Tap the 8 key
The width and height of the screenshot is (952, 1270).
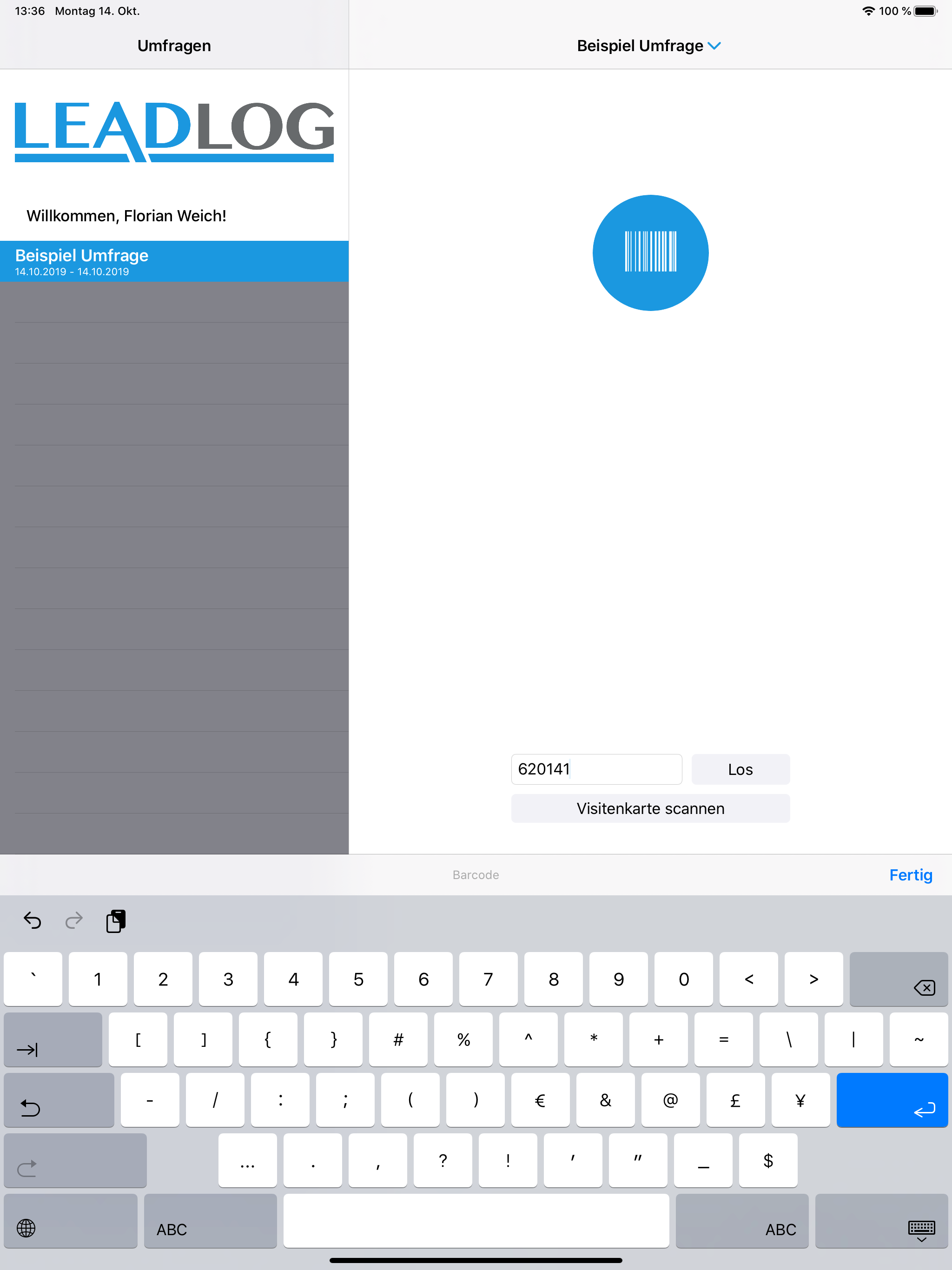554,979
